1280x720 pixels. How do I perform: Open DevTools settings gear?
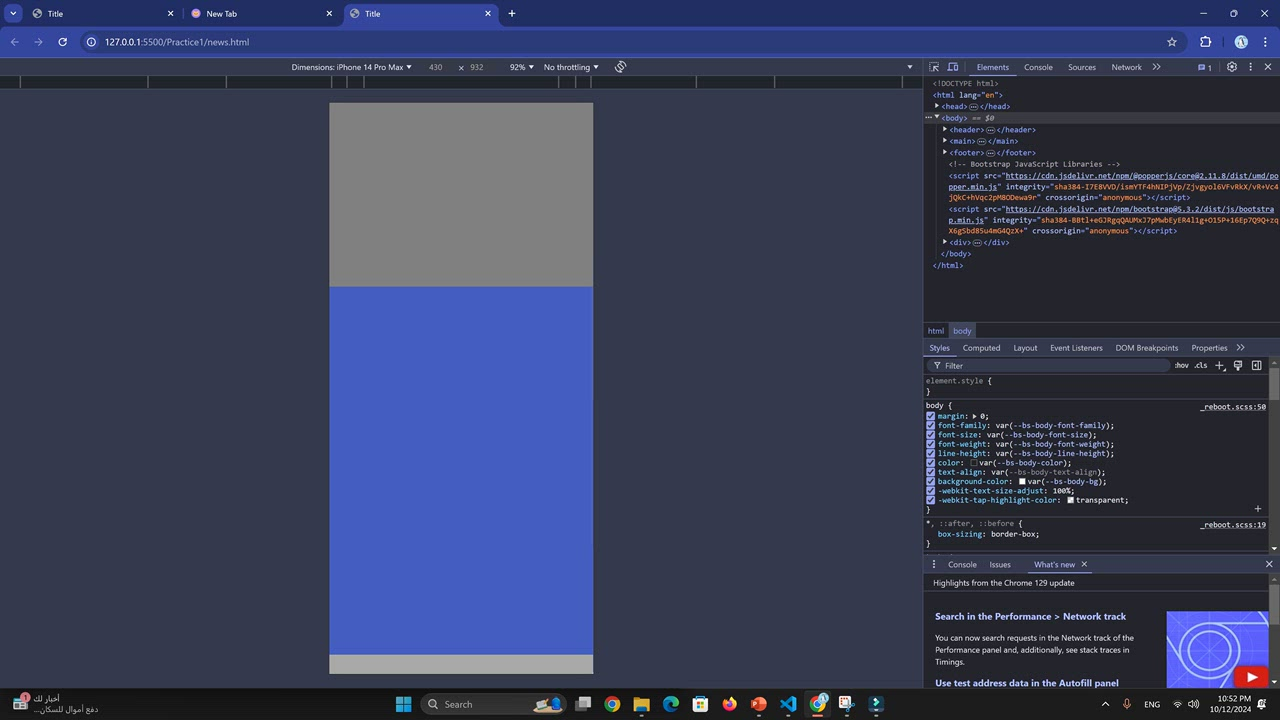(1232, 67)
